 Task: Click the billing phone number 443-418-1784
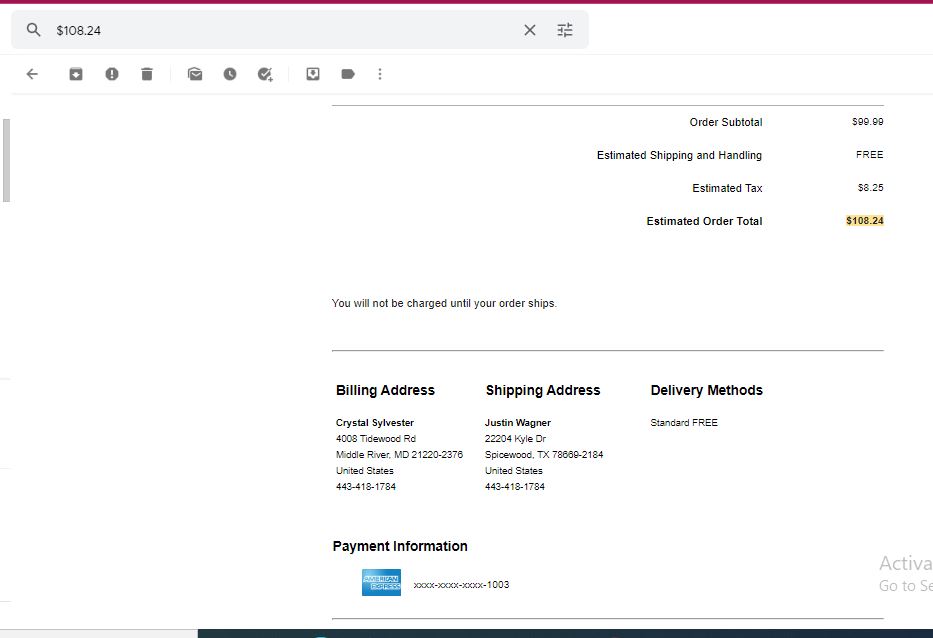tap(365, 487)
